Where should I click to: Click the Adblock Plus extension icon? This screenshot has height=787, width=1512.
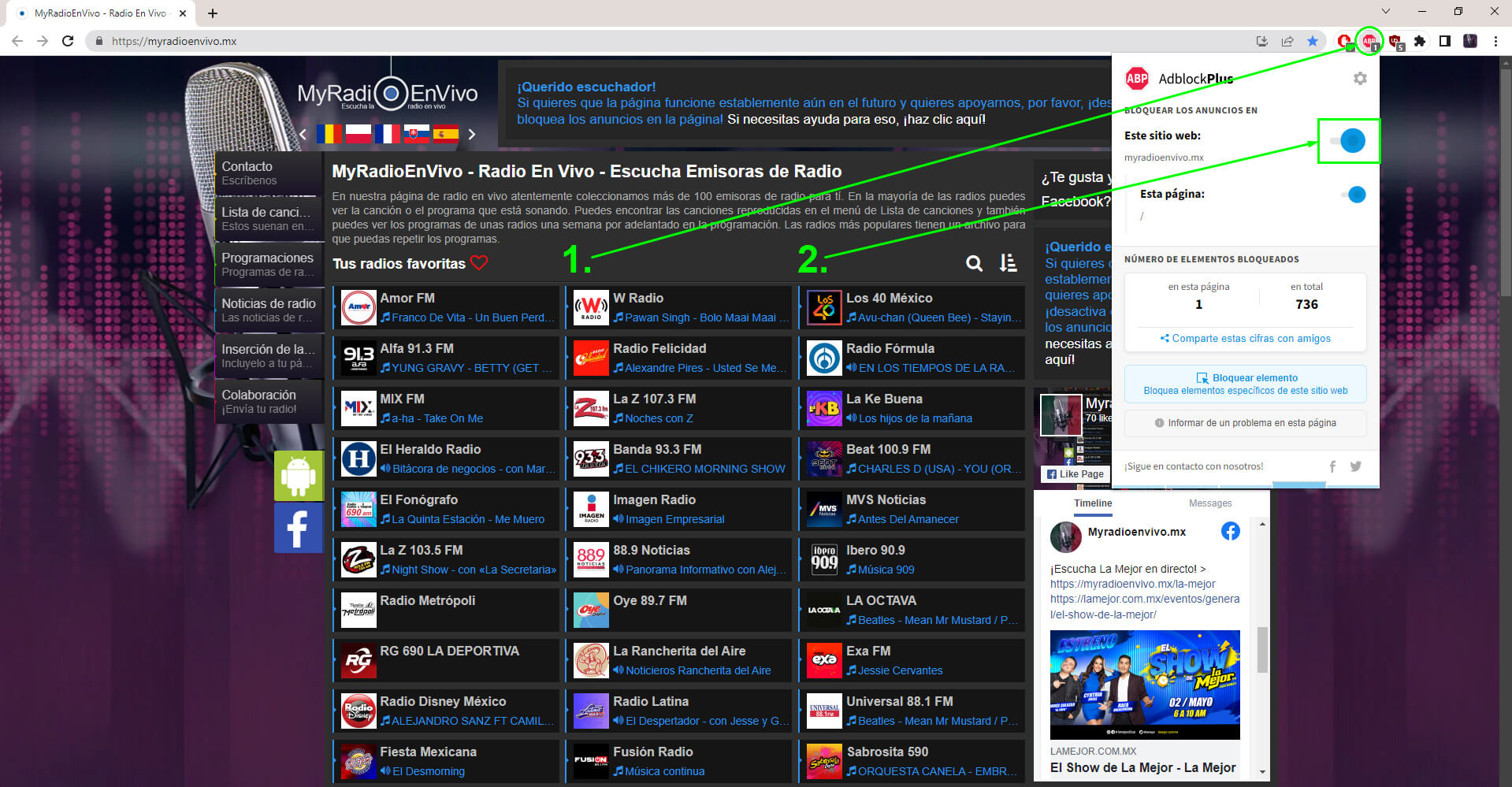[1370, 41]
